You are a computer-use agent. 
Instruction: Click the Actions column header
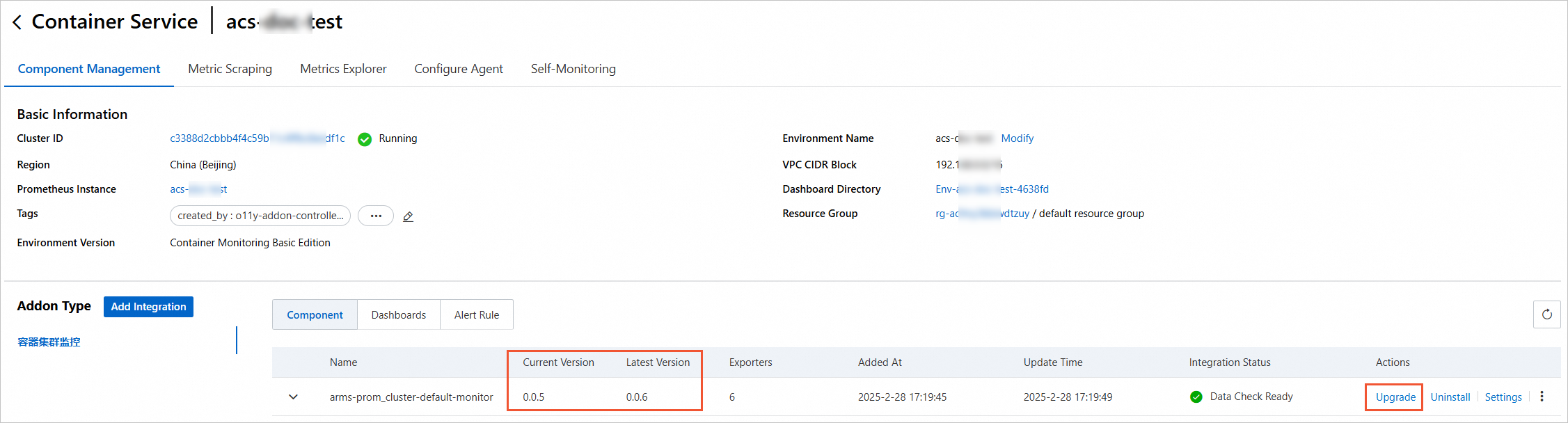tap(1393, 362)
